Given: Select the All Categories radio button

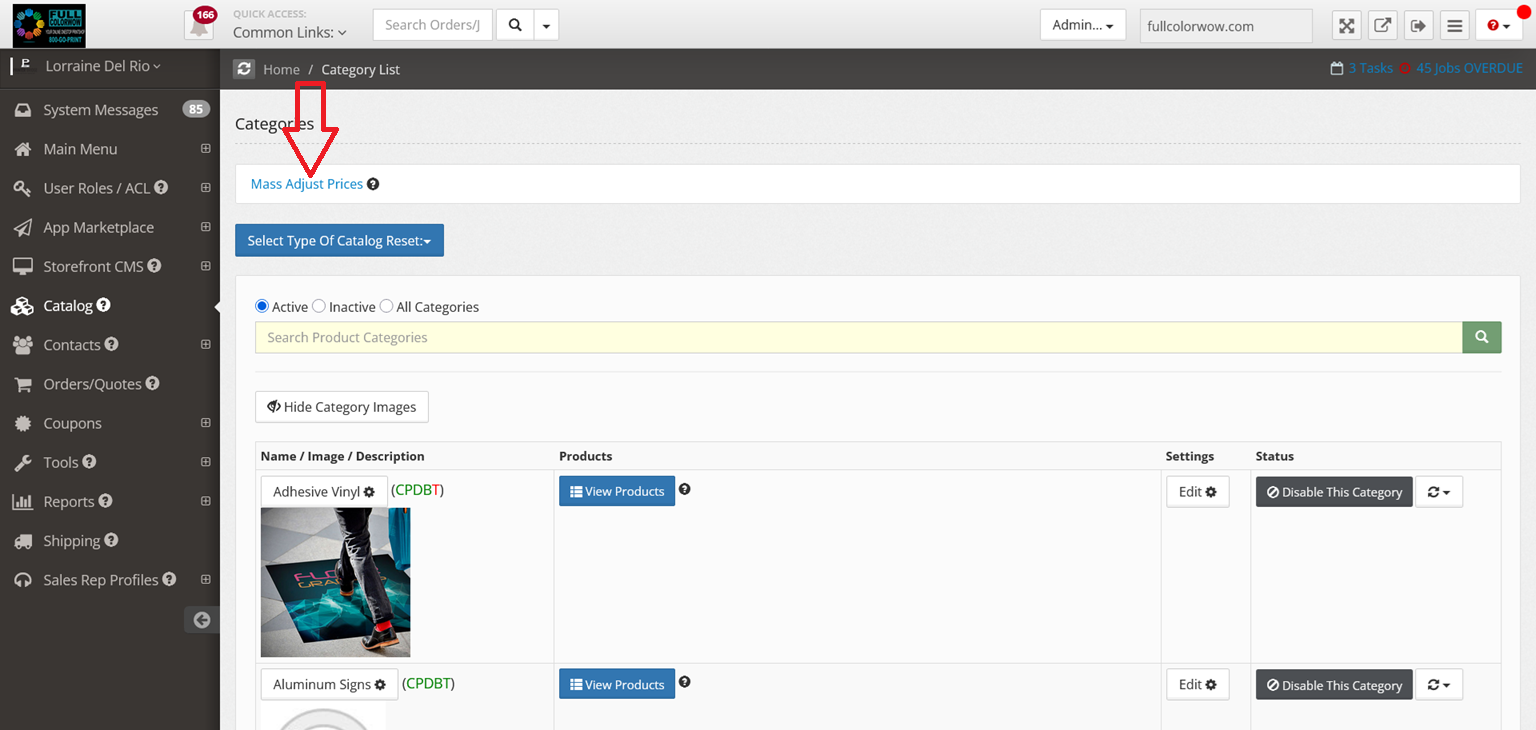Looking at the screenshot, I should tap(386, 306).
